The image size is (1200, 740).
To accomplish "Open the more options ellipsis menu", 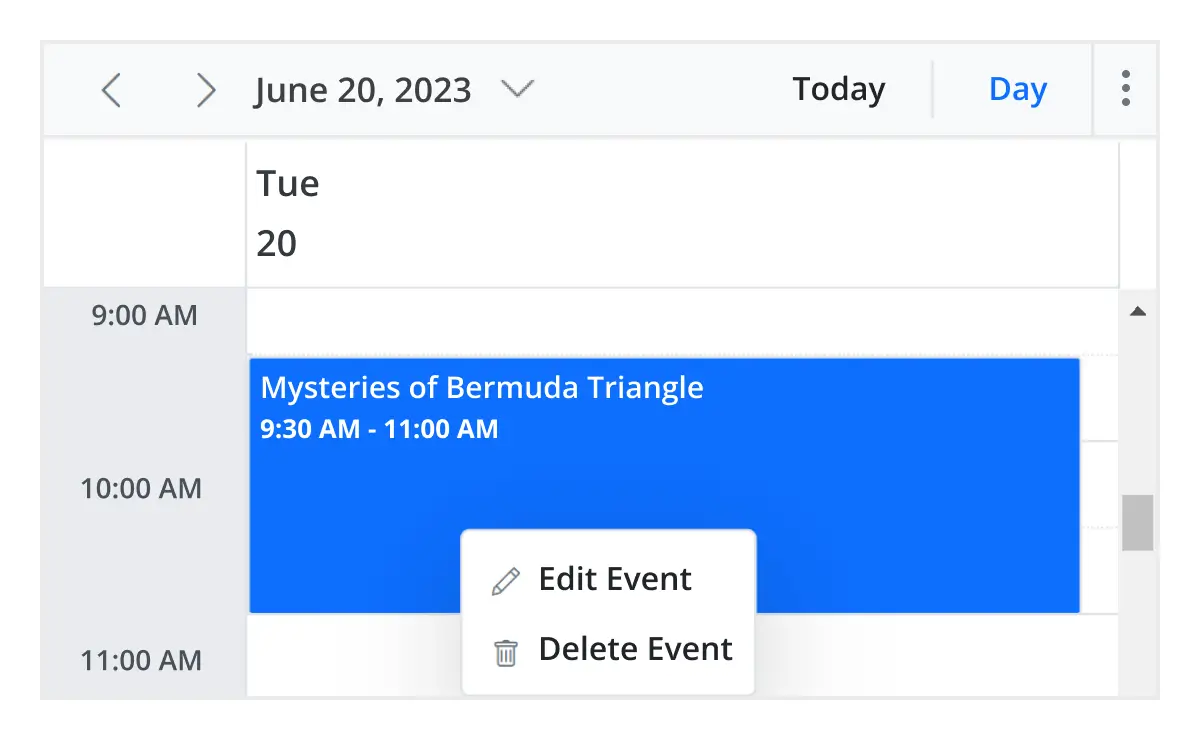I will (x=1126, y=89).
